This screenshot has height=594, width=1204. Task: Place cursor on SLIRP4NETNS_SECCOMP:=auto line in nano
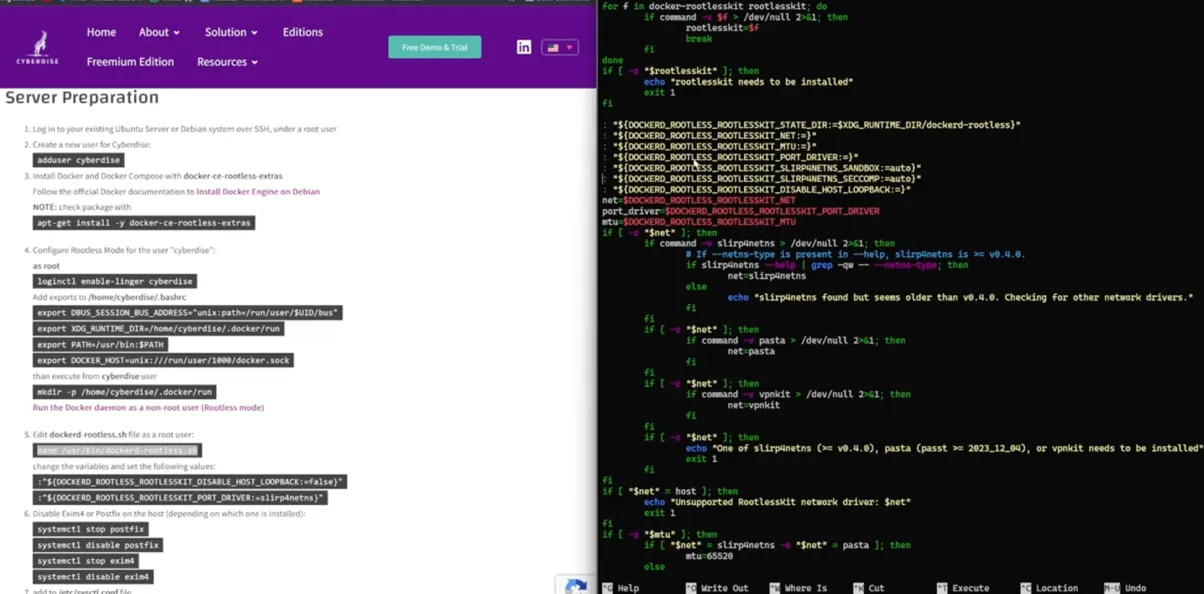(761, 178)
